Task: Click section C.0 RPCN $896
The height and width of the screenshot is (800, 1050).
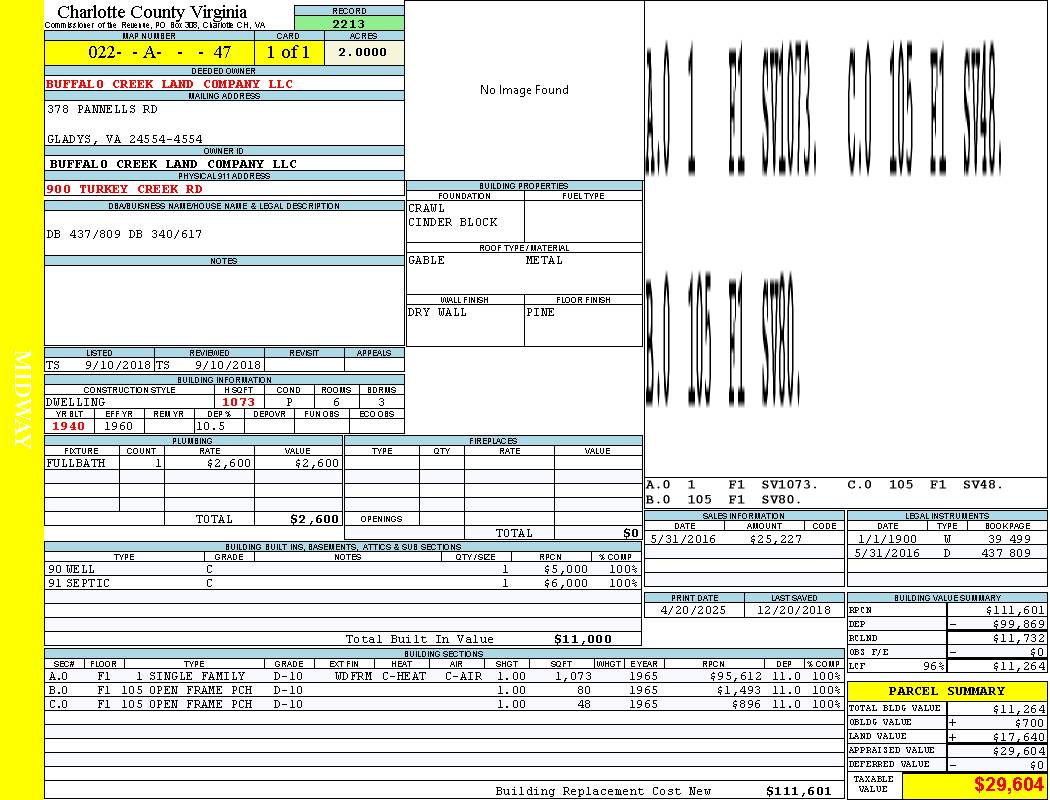Action: click(747, 705)
